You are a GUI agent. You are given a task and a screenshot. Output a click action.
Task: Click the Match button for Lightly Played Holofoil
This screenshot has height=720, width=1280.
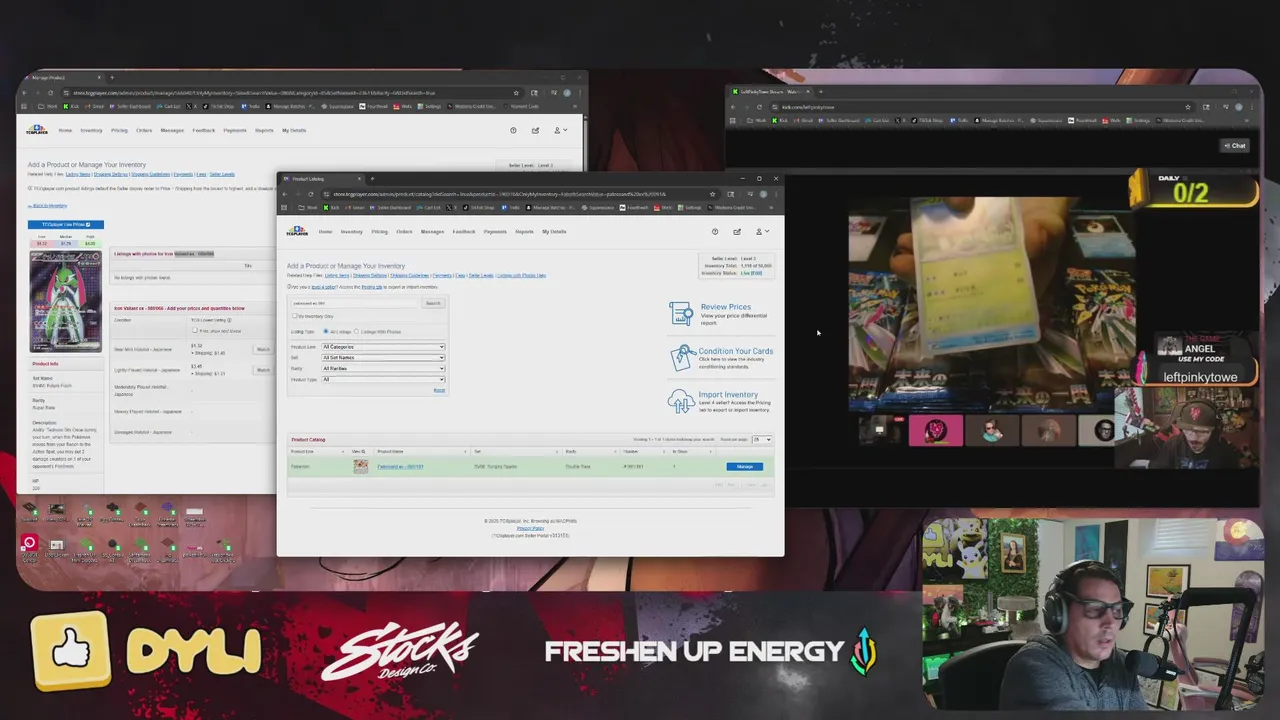click(263, 370)
